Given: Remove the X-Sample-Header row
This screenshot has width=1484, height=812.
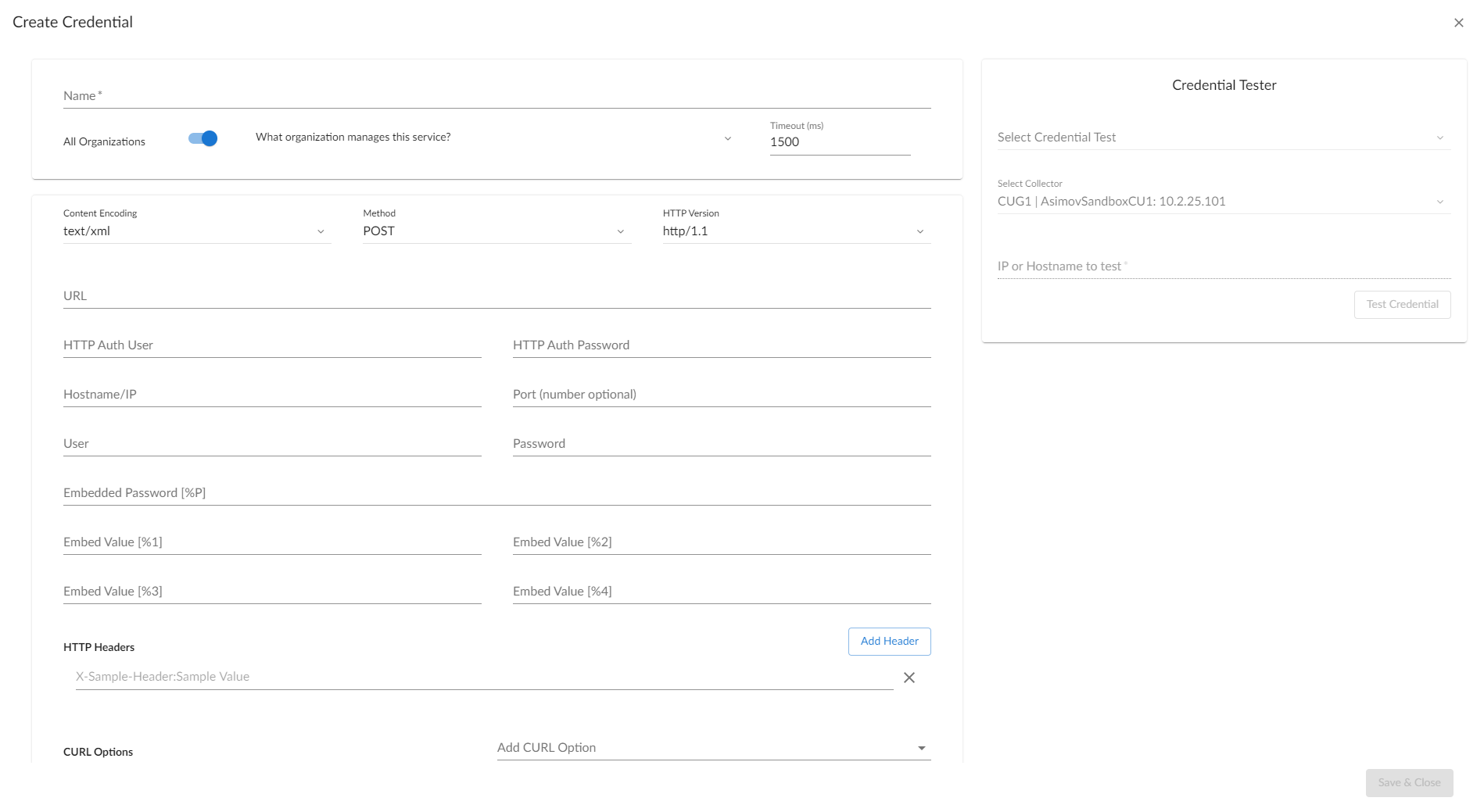Looking at the screenshot, I should point(909,678).
